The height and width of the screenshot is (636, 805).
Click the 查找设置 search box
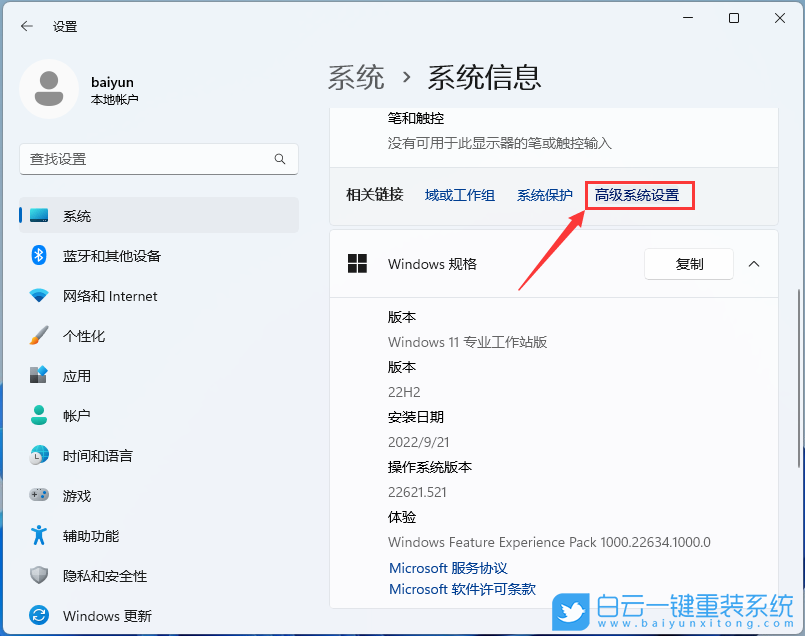(x=158, y=159)
